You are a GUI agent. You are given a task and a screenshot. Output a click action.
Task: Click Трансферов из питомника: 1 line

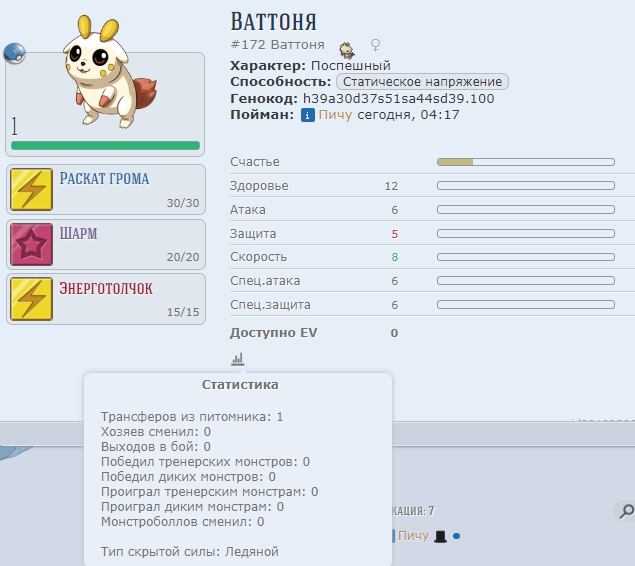click(192, 417)
